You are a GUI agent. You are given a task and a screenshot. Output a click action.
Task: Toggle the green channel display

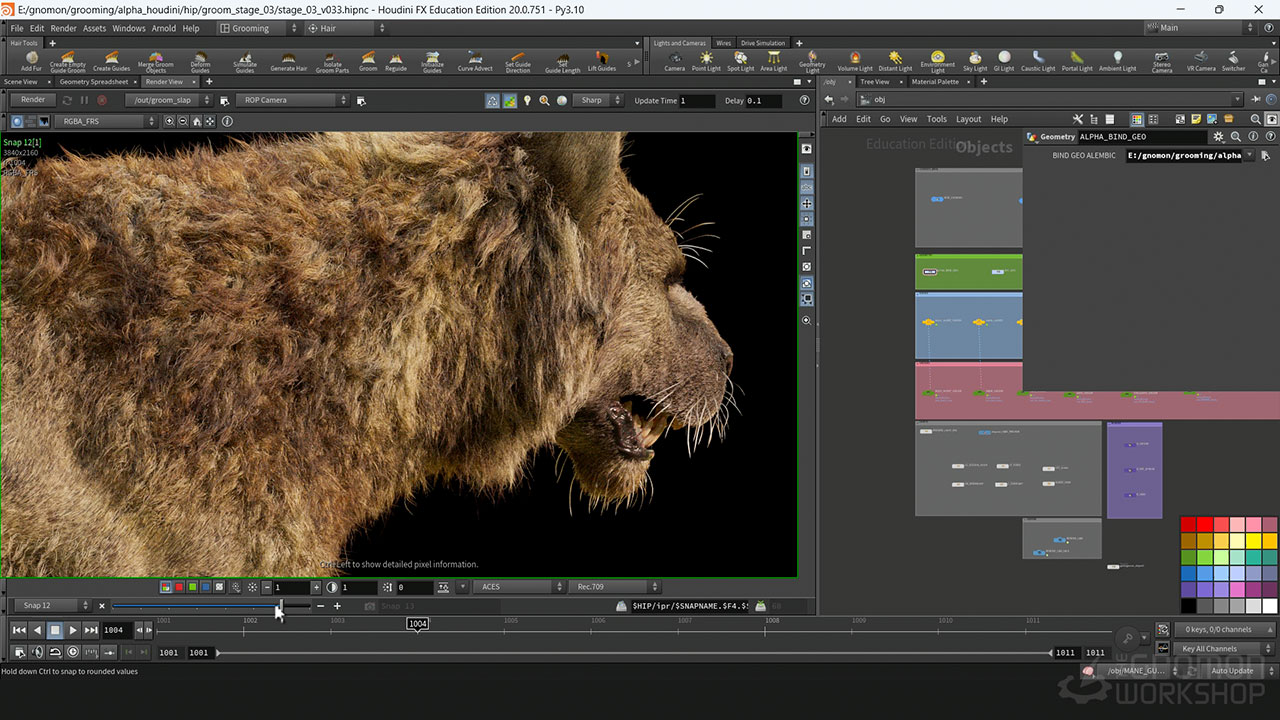pyautogui.click(x=192, y=588)
